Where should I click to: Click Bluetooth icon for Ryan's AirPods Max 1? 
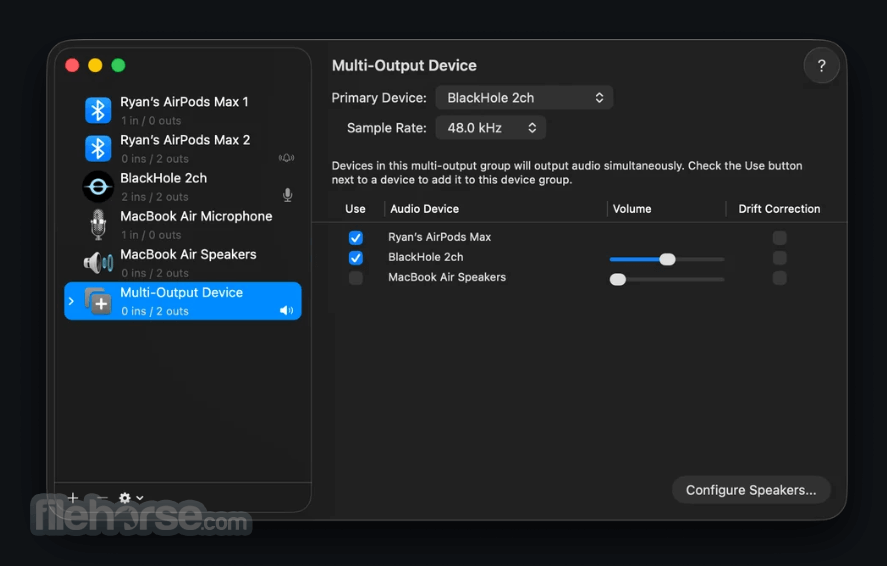point(98,110)
